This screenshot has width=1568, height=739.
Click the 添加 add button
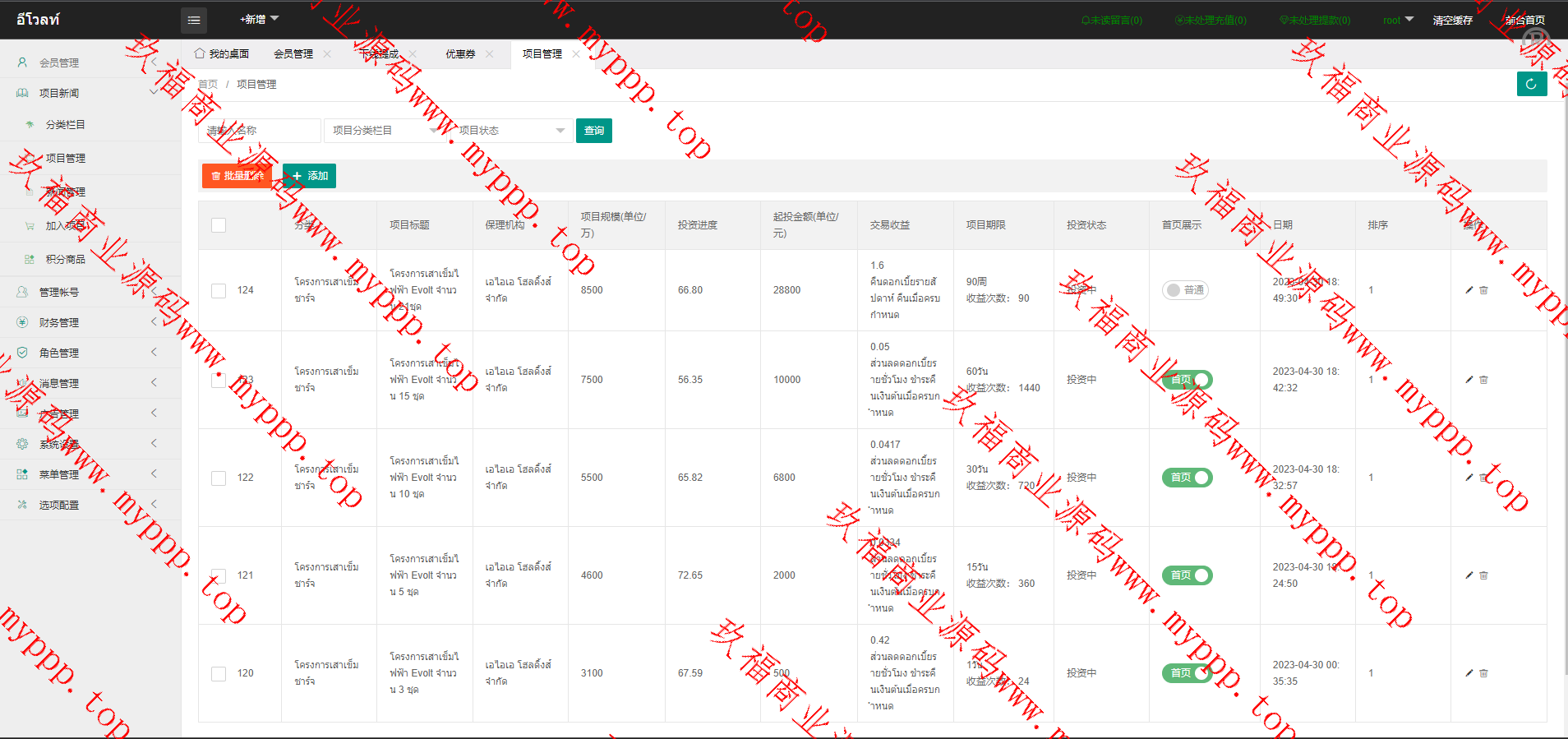coord(310,176)
